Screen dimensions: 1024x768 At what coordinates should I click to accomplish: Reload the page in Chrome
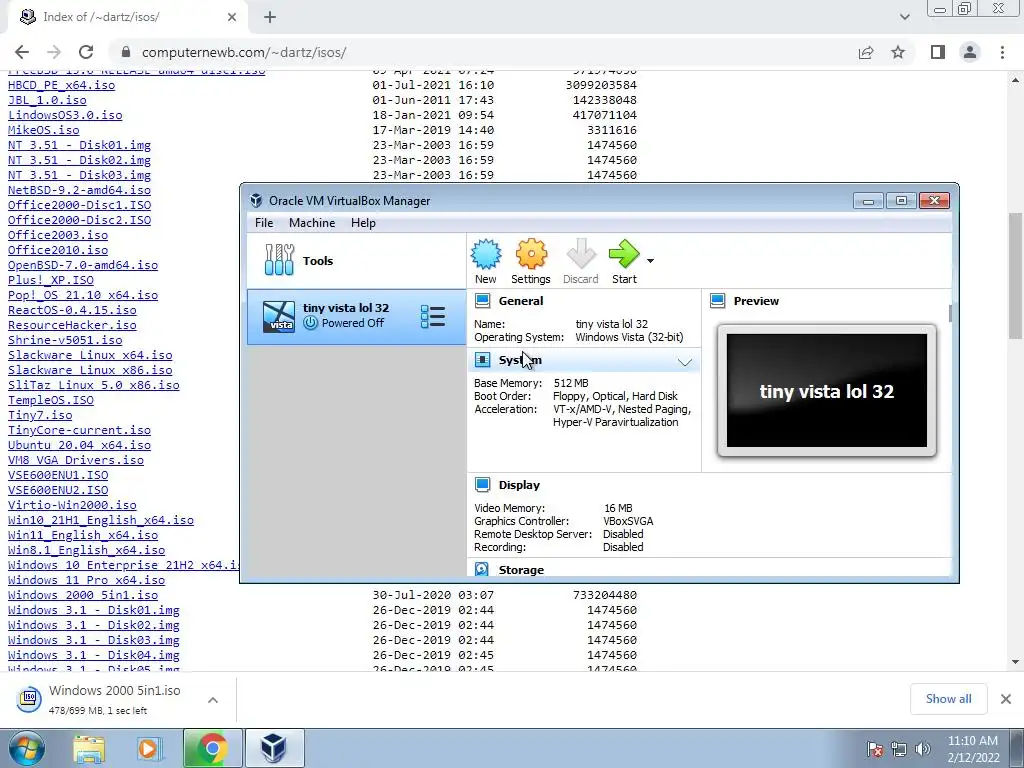(86, 52)
